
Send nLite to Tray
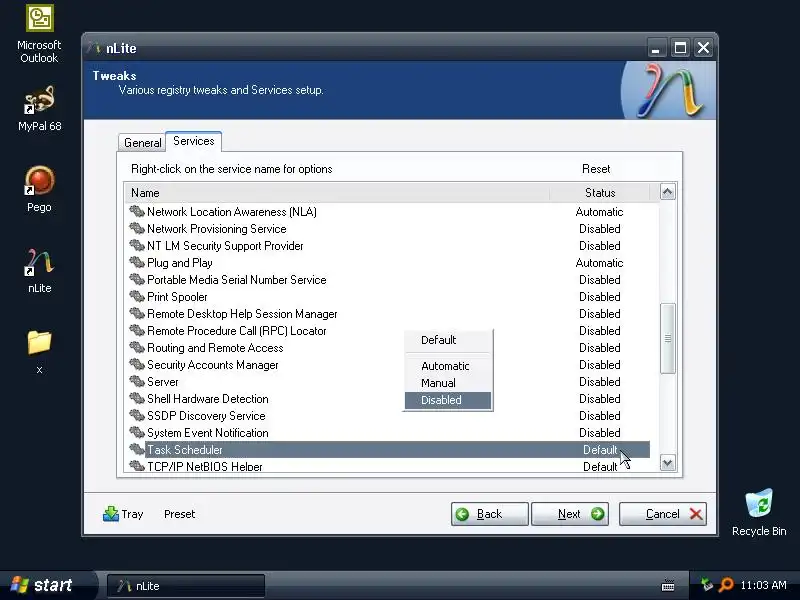123,514
